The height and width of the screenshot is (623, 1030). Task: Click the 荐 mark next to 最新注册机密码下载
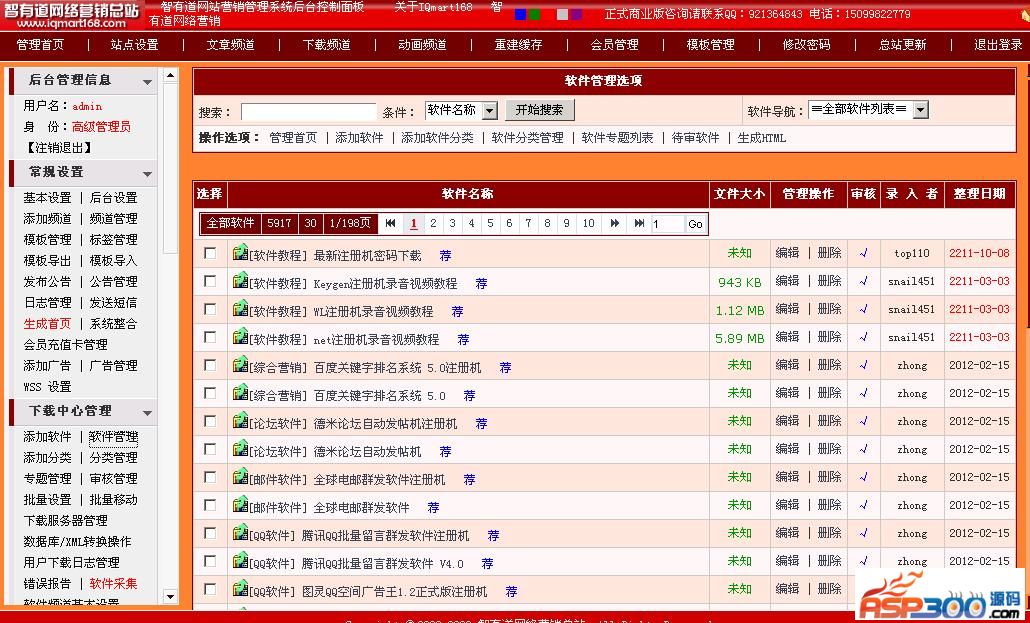pos(445,256)
